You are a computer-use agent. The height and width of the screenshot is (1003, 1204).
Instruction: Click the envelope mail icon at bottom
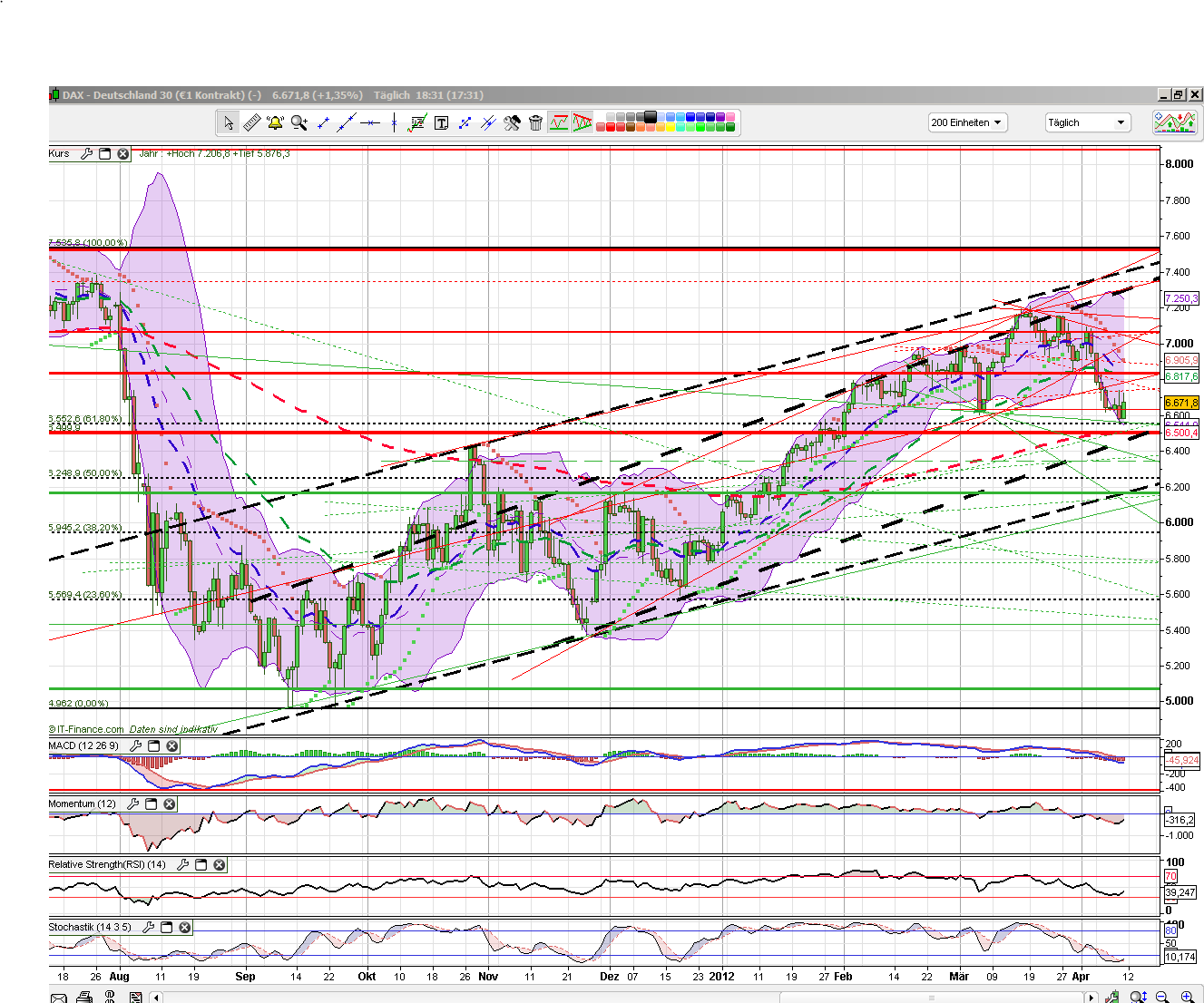pyautogui.click(x=58, y=998)
